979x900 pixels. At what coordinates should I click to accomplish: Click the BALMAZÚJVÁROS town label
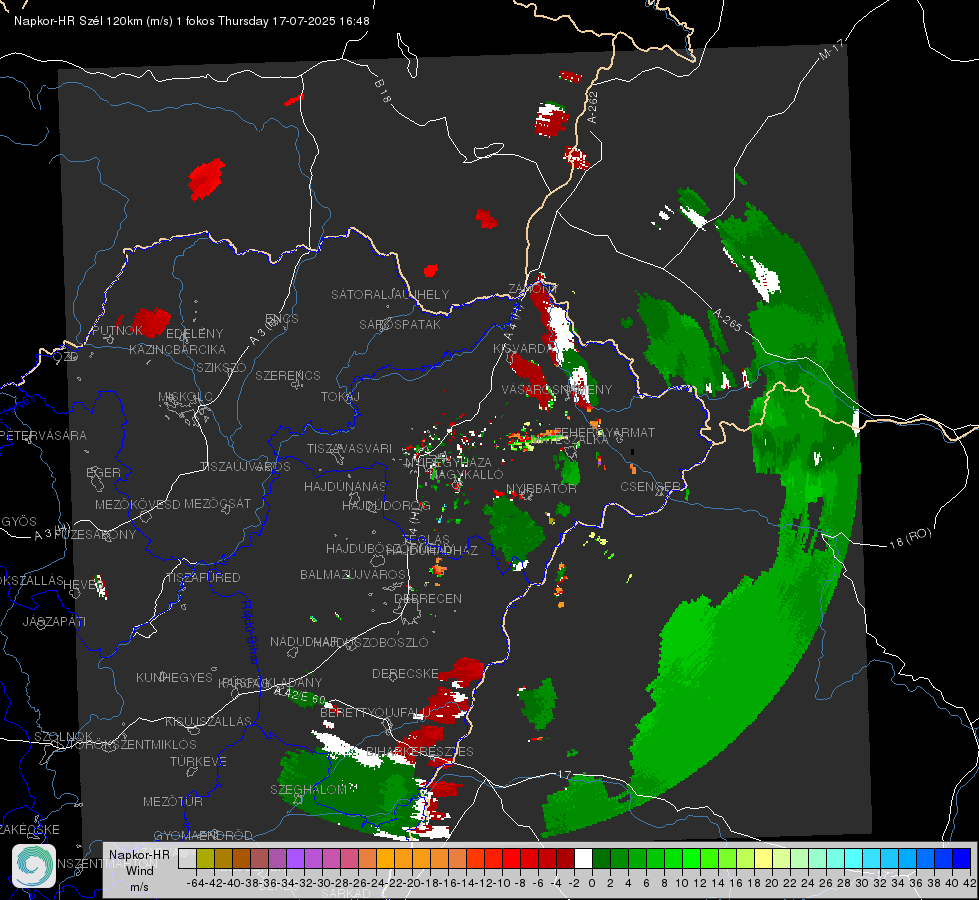(353, 575)
